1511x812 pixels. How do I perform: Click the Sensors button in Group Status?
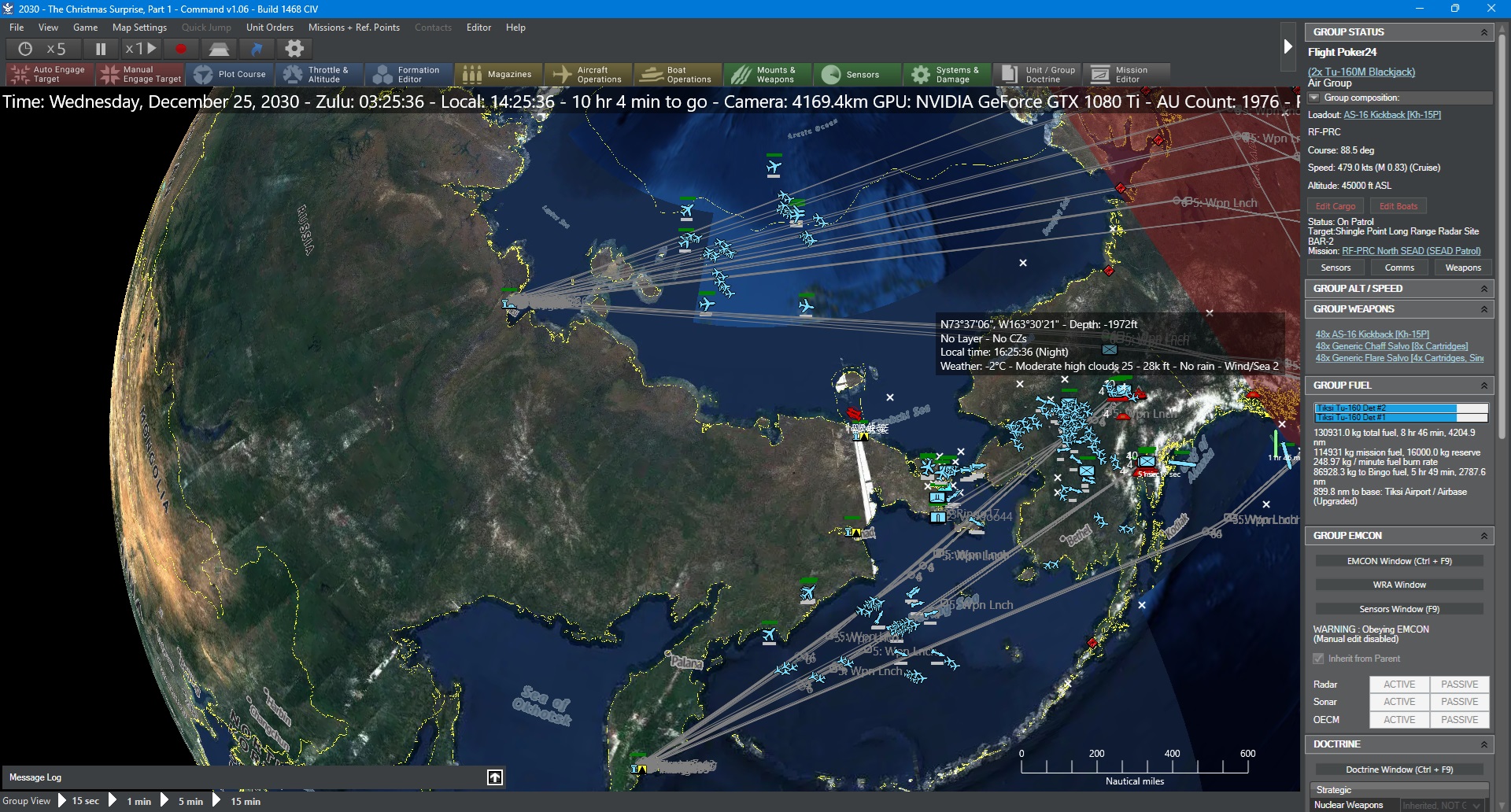click(x=1336, y=268)
